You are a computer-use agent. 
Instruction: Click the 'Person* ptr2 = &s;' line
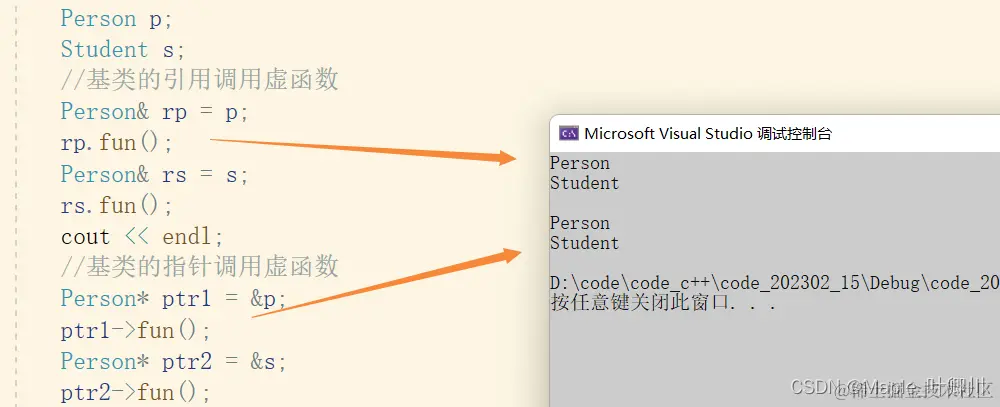tap(173, 361)
